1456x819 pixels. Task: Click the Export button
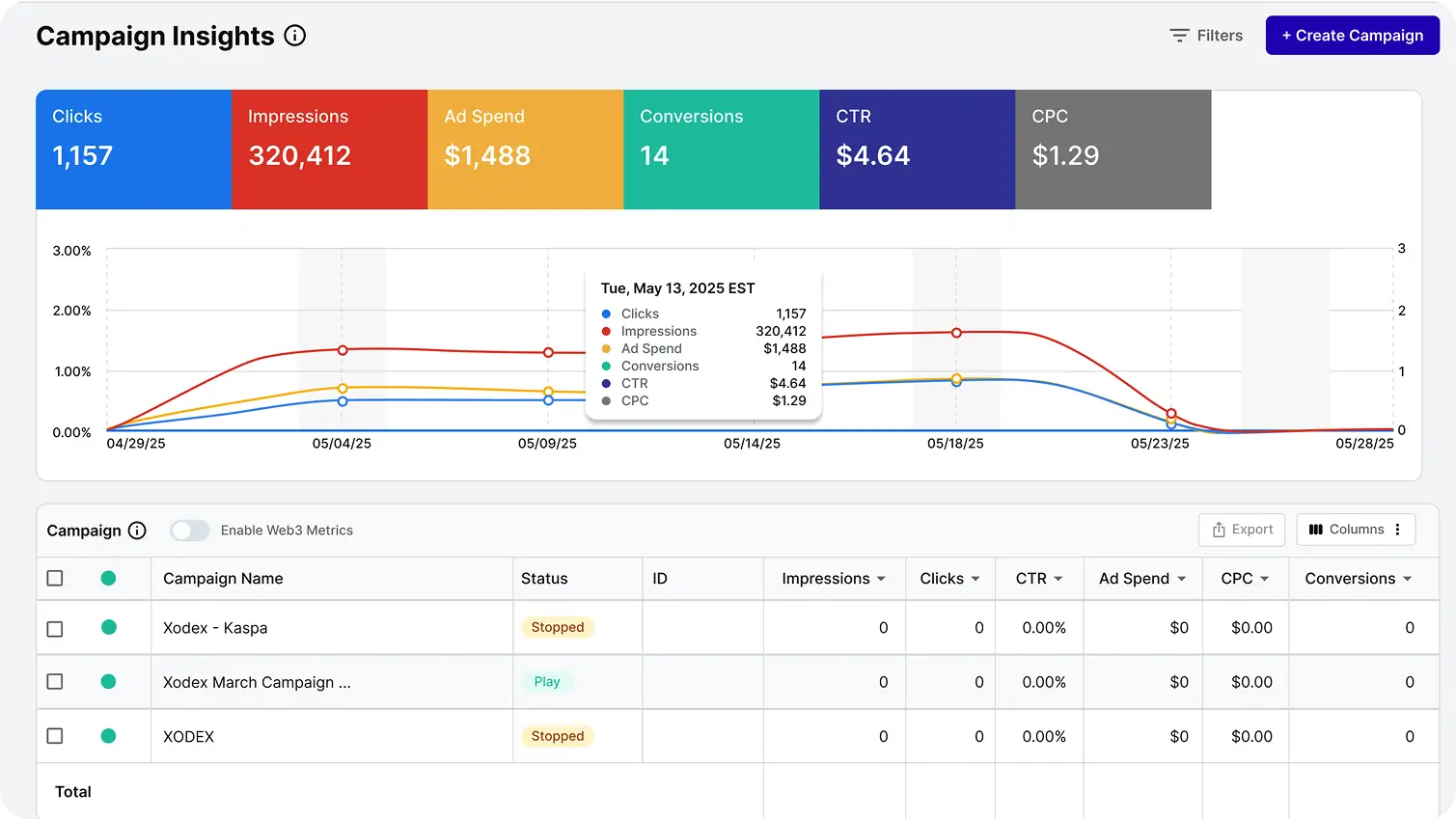pyautogui.click(x=1242, y=530)
